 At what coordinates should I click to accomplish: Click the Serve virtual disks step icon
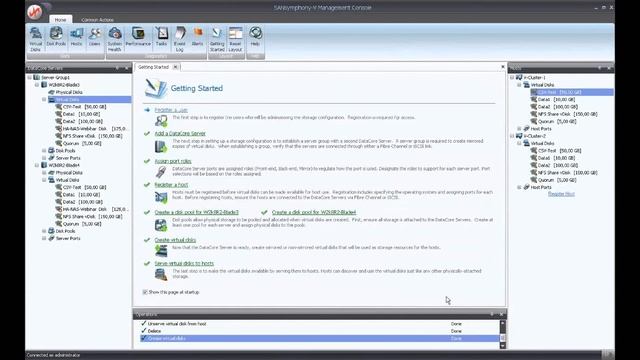pyautogui.click(x=161, y=274)
